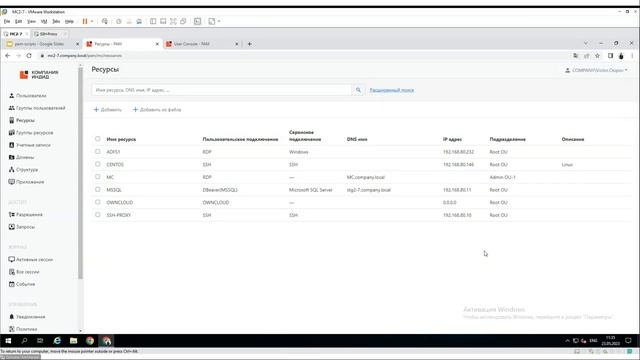Open VMware File menu
The width and height of the screenshot is (640, 360).
point(7,21)
